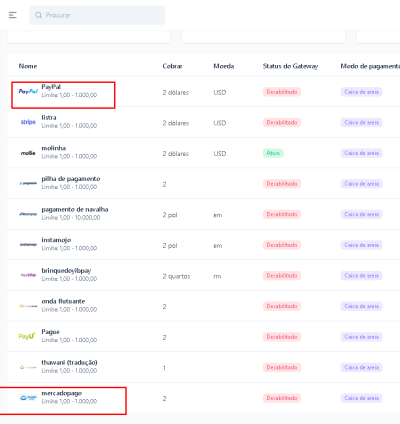Open the mercadopago gateway name
This screenshot has width=400, height=424.
click(x=61, y=393)
